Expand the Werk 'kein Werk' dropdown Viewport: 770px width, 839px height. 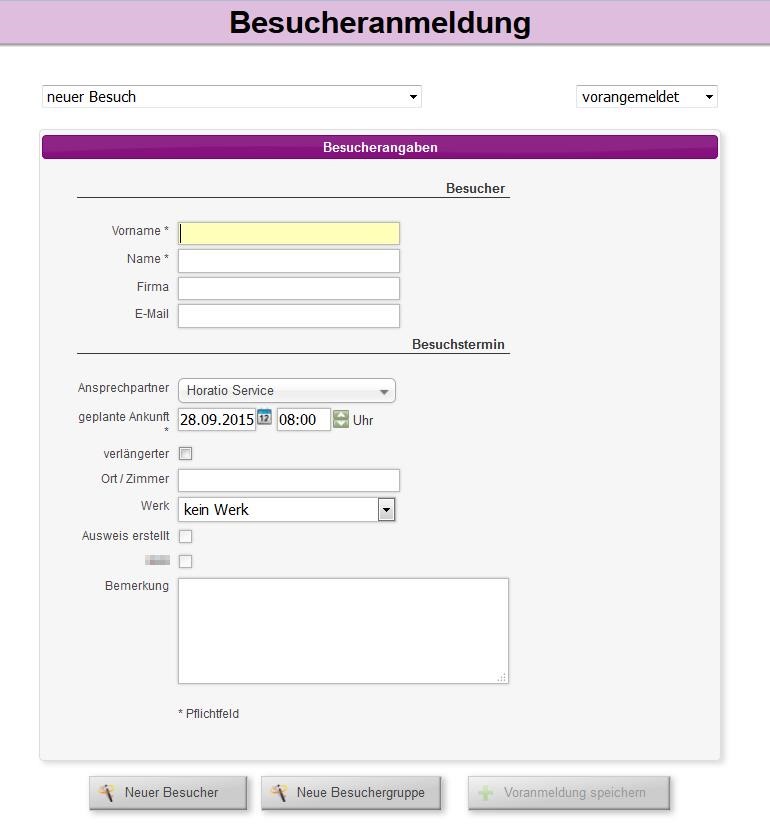pyautogui.click(x=286, y=509)
